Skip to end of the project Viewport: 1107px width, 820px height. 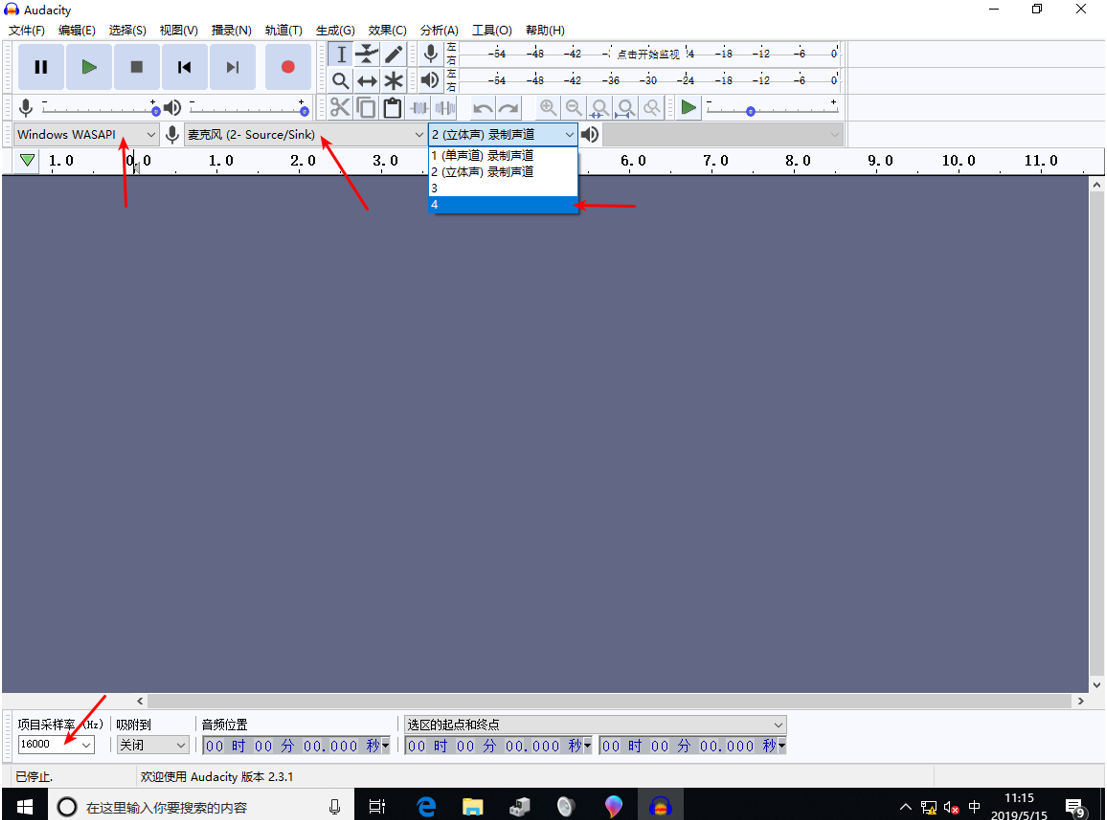(x=232, y=67)
